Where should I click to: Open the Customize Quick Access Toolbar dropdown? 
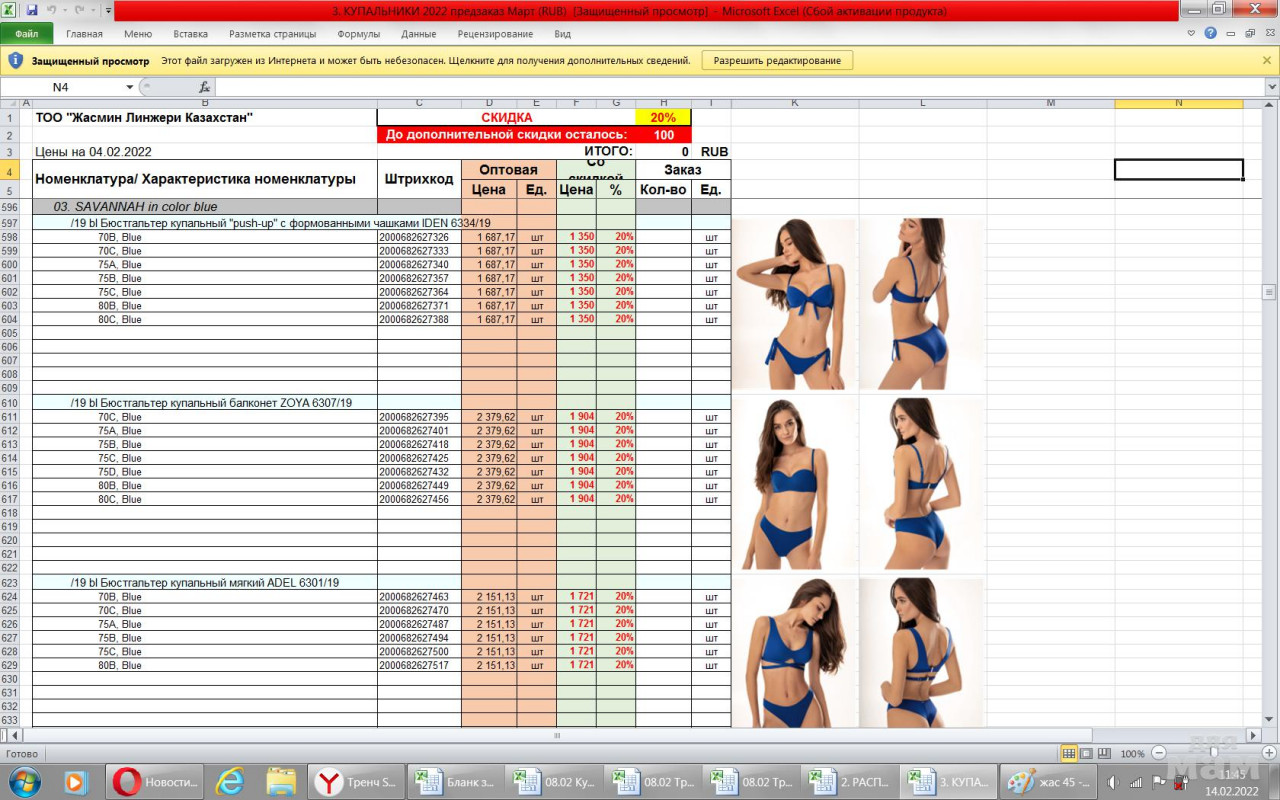pyautogui.click(x=107, y=10)
